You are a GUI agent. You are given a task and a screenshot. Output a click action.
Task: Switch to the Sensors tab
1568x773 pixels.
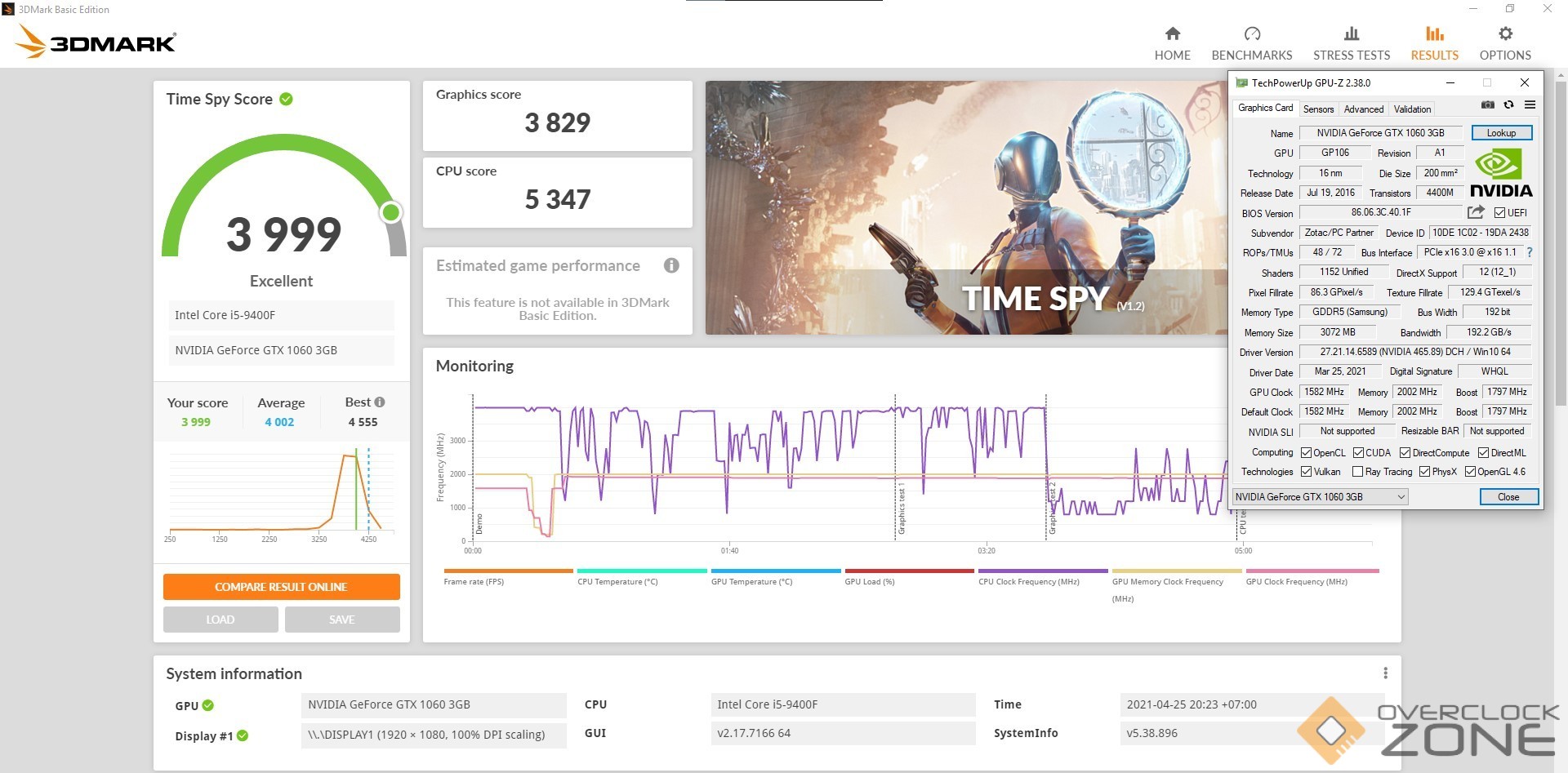pos(1318,109)
